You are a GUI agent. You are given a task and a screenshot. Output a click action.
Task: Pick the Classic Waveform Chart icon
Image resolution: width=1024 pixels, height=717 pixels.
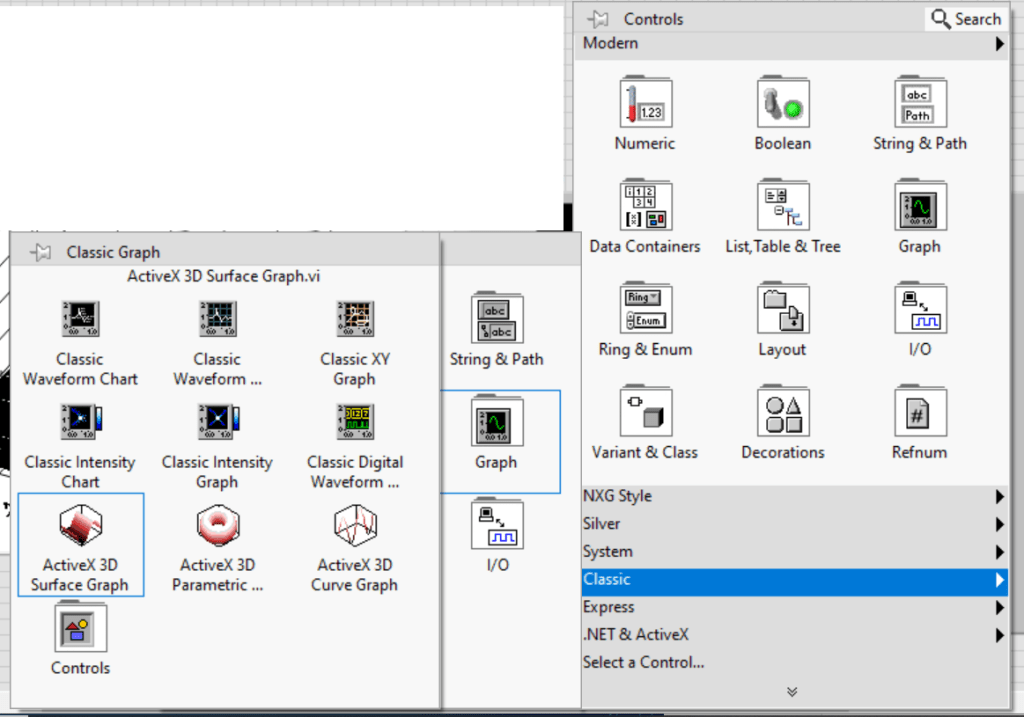pyautogui.click(x=80, y=320)
